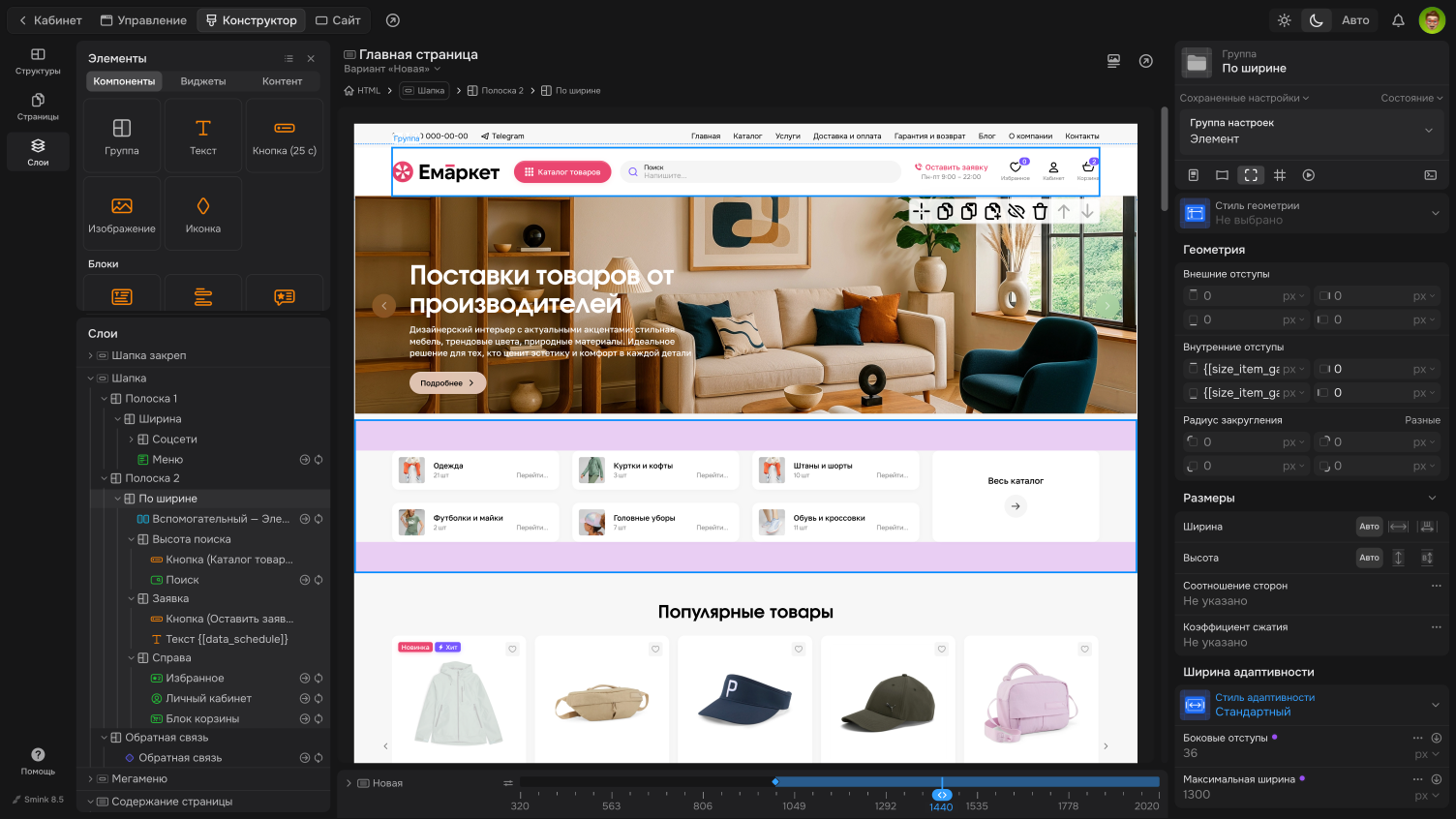This screenshot has width=1456, height=819.
Task: Switch to the Виджеты tab
Action: 203,81
